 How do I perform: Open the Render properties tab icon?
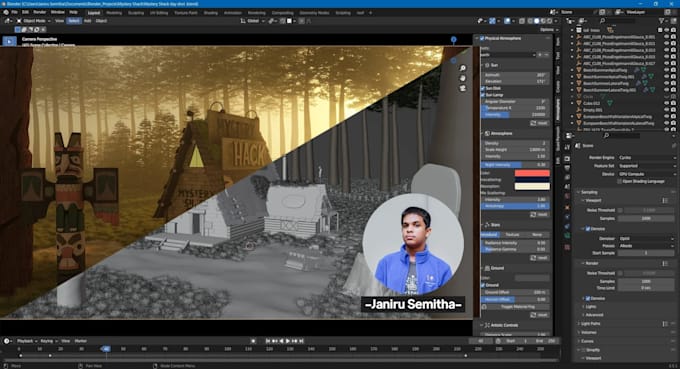tap(567, 159)
